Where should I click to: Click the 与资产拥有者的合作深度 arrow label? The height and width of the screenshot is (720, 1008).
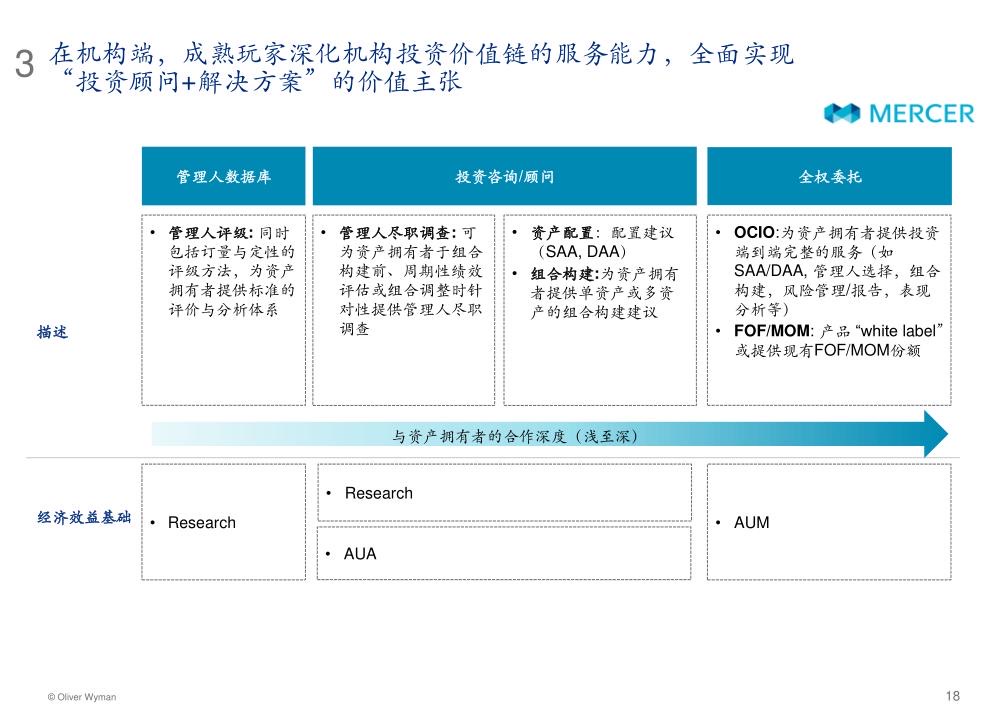point(515,436)
